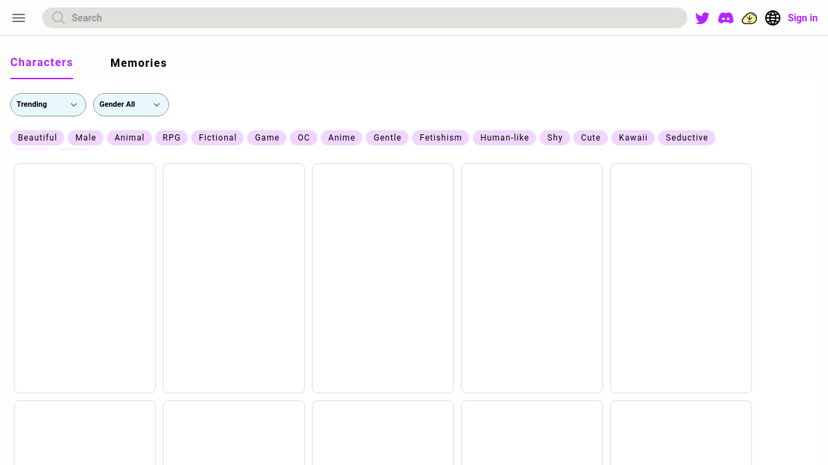Open the Discord link icon
The image size is (828, 465).
coord(726,18)
